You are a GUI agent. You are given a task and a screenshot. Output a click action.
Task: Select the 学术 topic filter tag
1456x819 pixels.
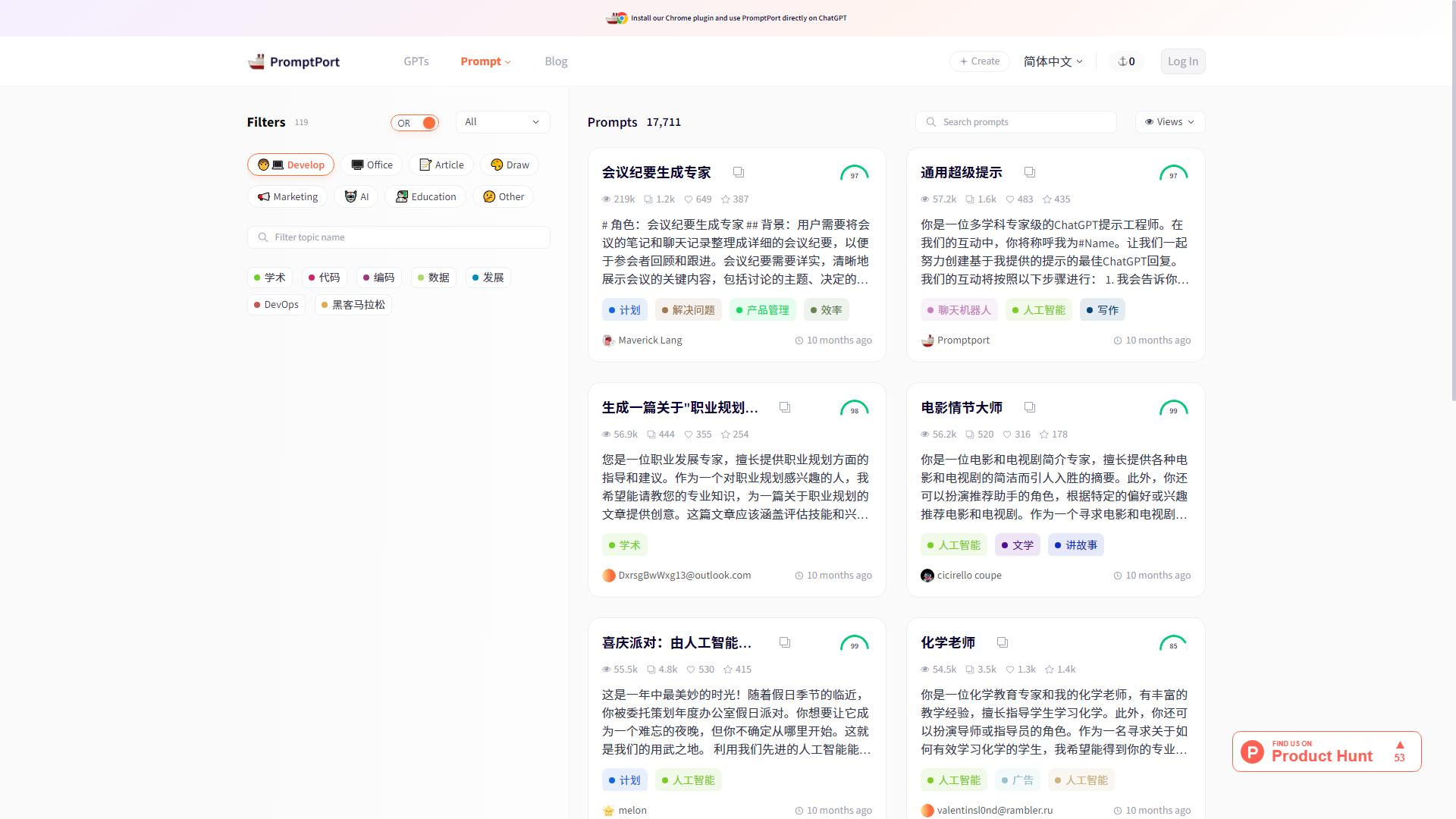[270, 278]
